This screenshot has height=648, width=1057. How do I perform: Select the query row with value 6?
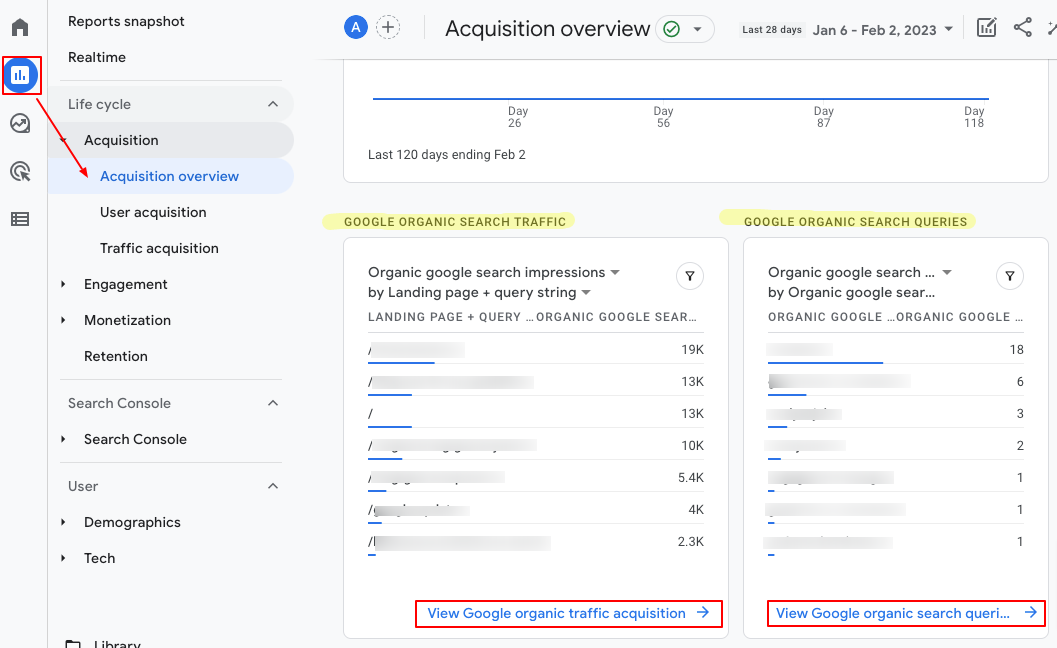point(895,382)
